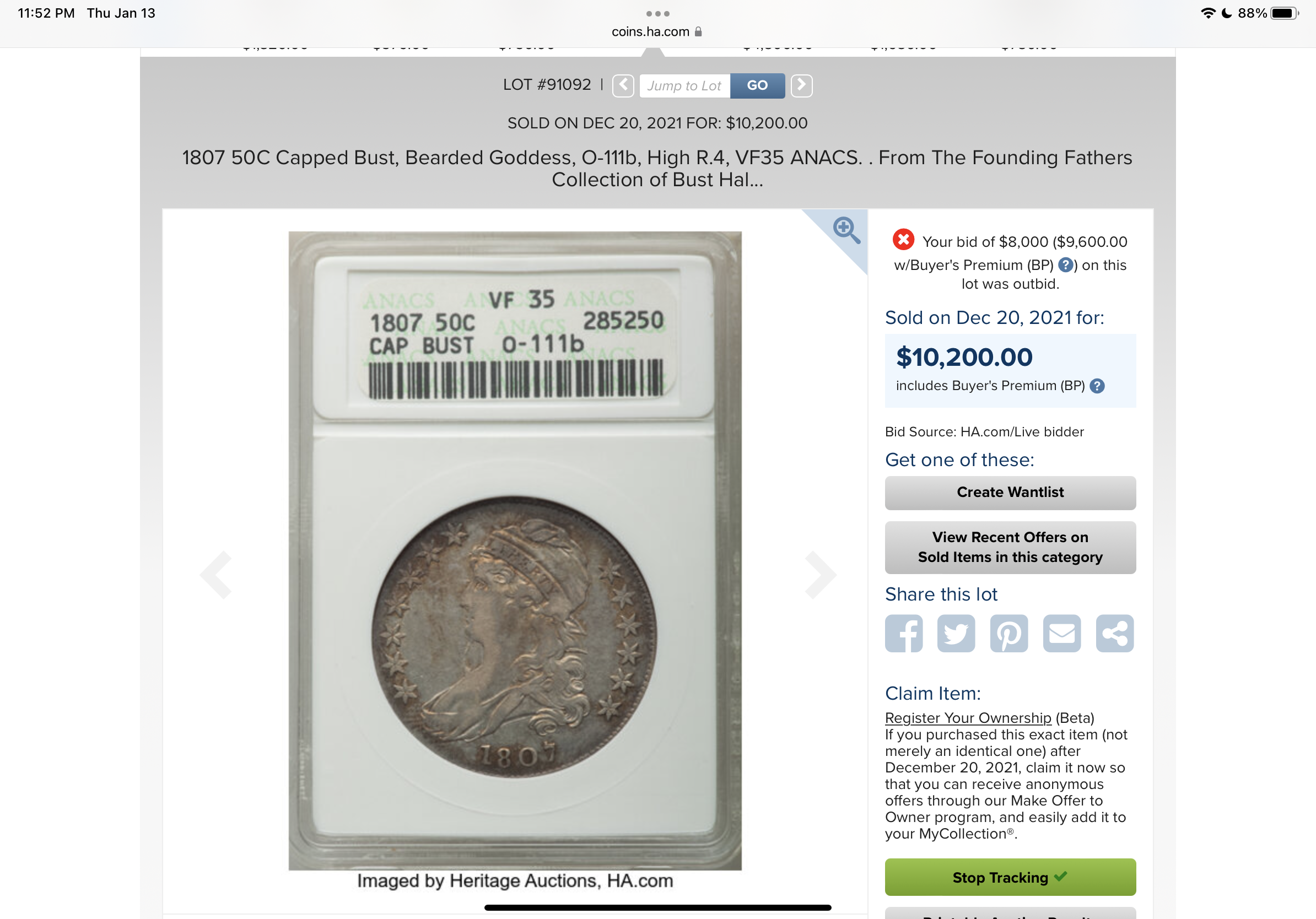Go to next lot arrow
1316x919 pixels.
[801, 85]
